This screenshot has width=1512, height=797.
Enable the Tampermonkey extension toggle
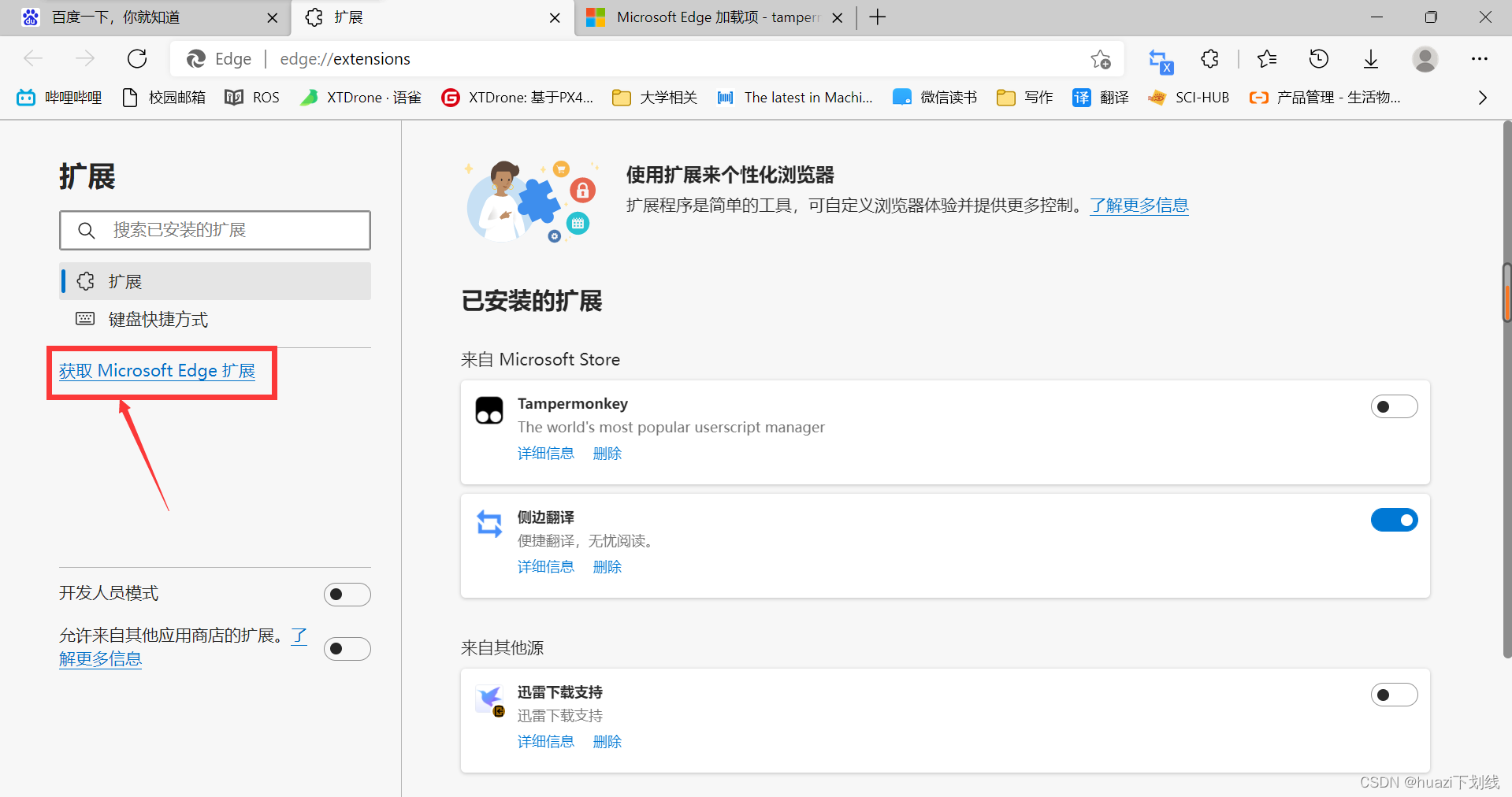pos(1394,406)
